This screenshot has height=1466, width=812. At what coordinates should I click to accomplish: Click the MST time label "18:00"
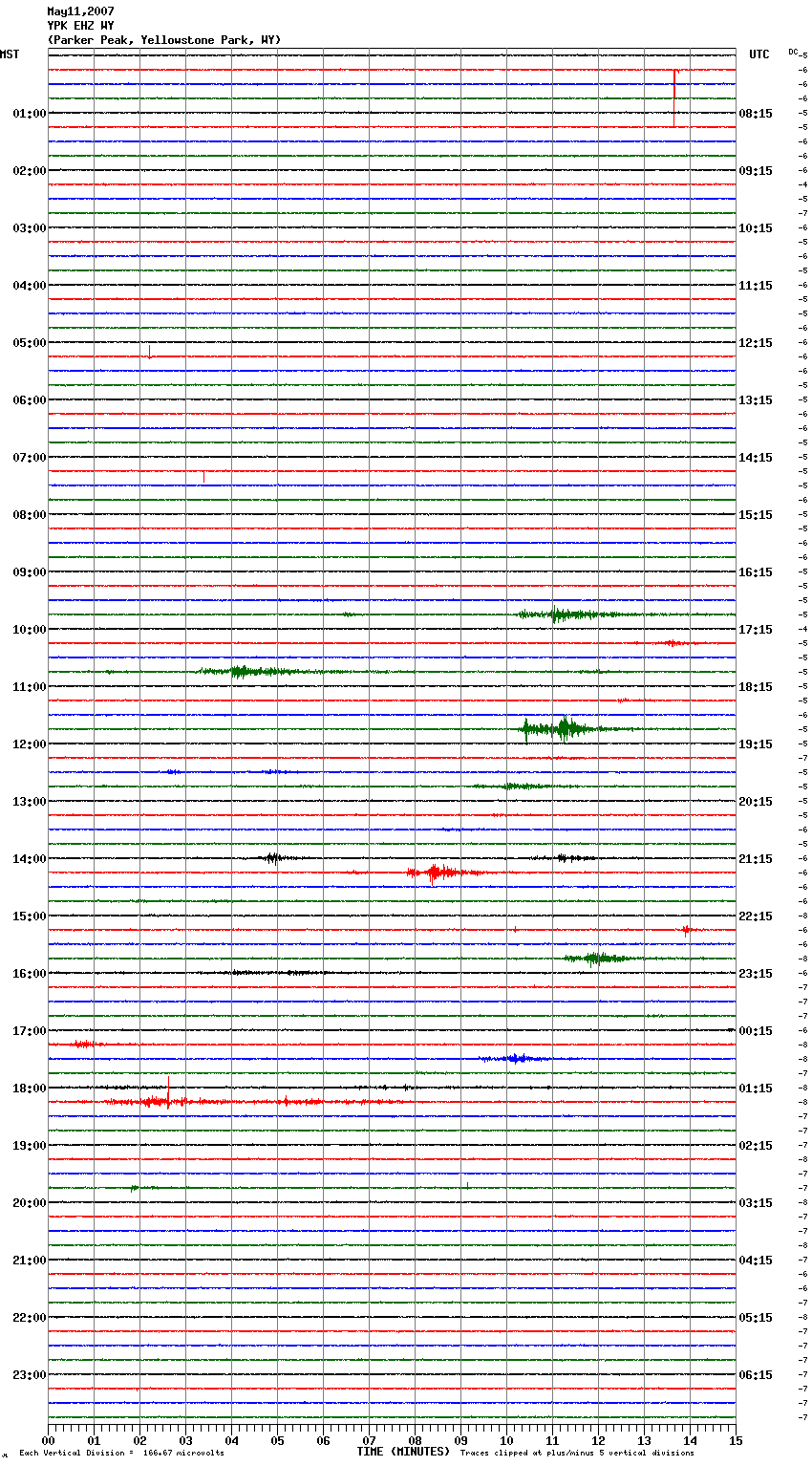pos(29,1089)
